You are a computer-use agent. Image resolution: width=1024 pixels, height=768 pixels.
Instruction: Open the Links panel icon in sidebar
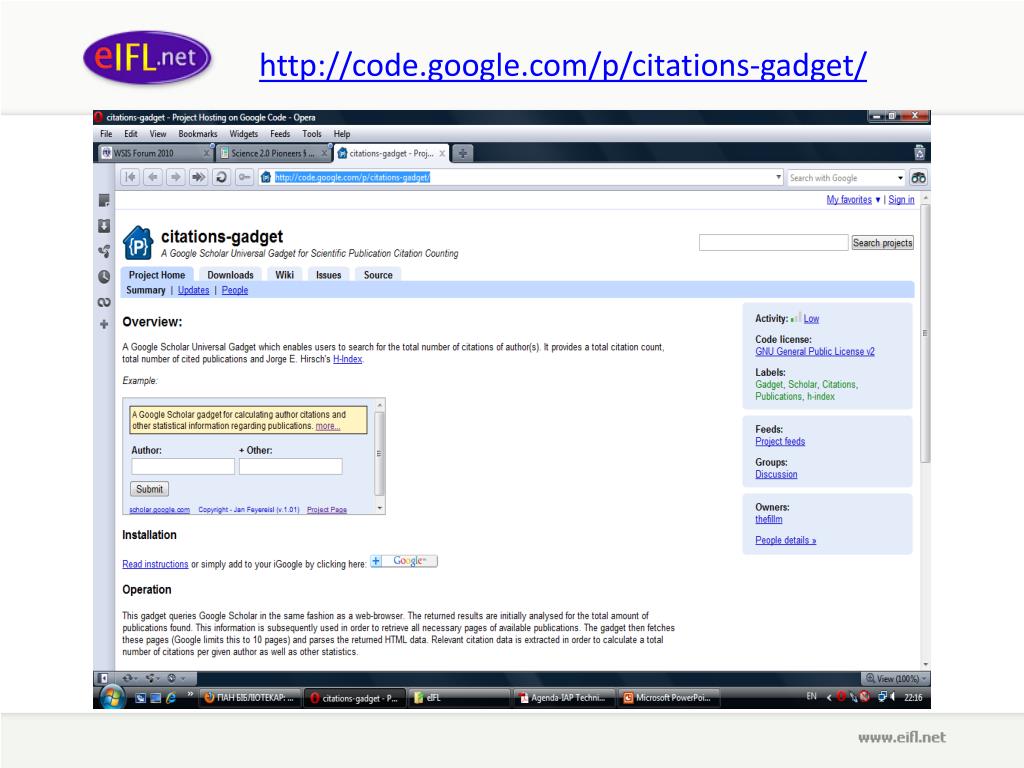104,302
